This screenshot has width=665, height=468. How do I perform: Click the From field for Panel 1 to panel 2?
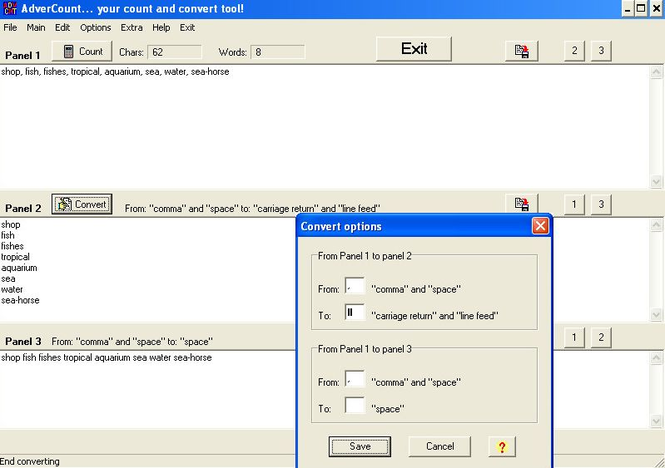[355, 286]
